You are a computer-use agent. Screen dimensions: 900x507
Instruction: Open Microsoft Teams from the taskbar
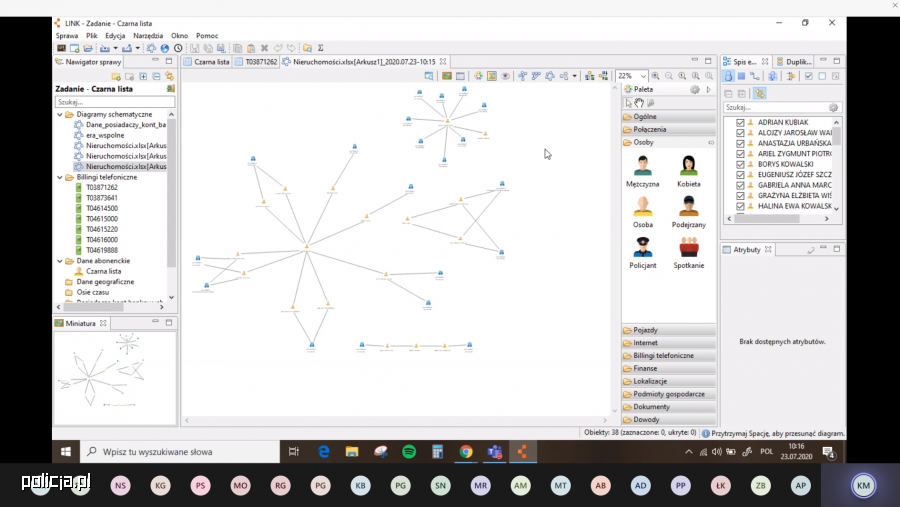[x=494, y=452]
